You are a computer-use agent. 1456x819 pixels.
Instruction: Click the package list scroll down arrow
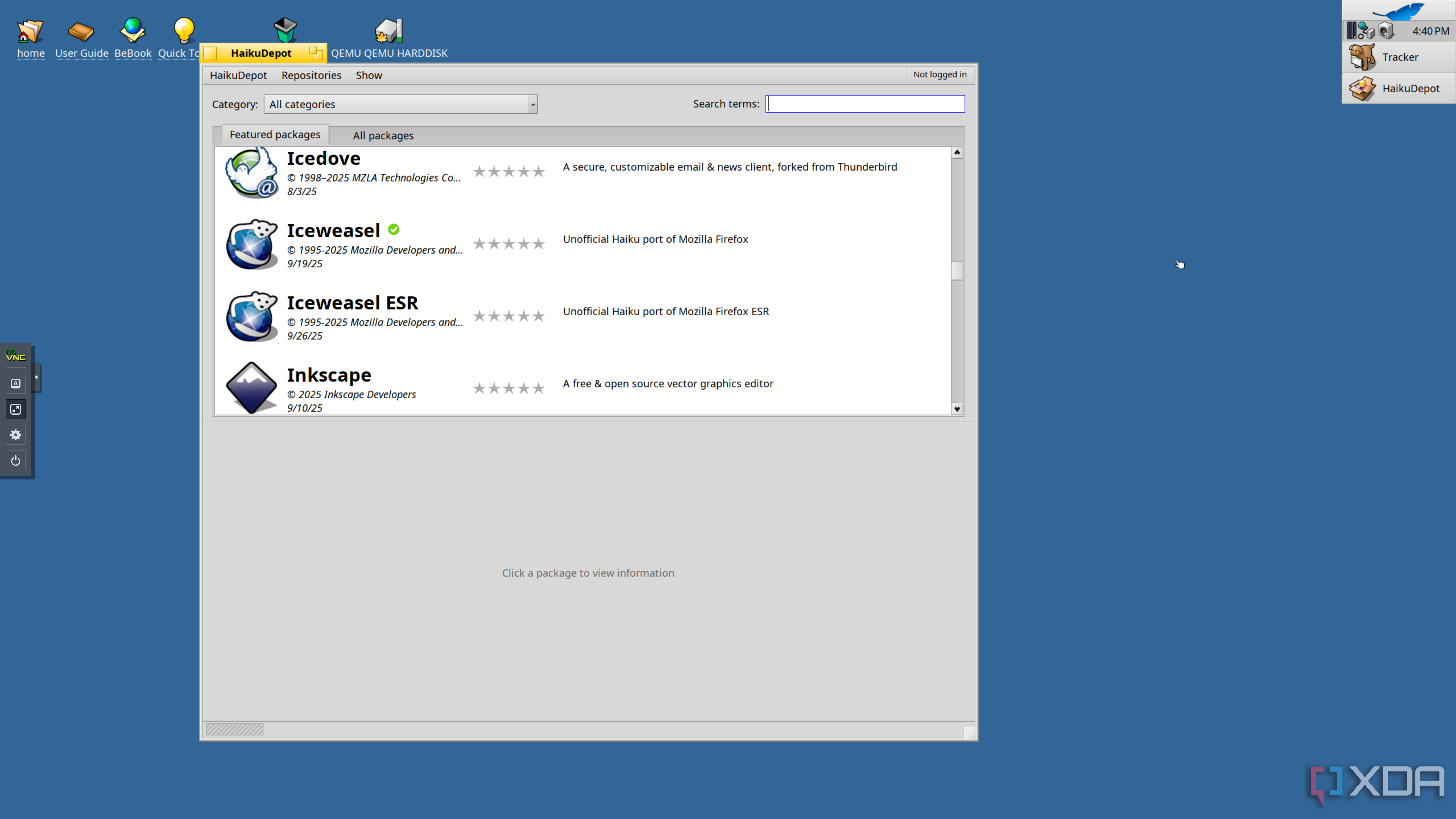click(956, 409)
